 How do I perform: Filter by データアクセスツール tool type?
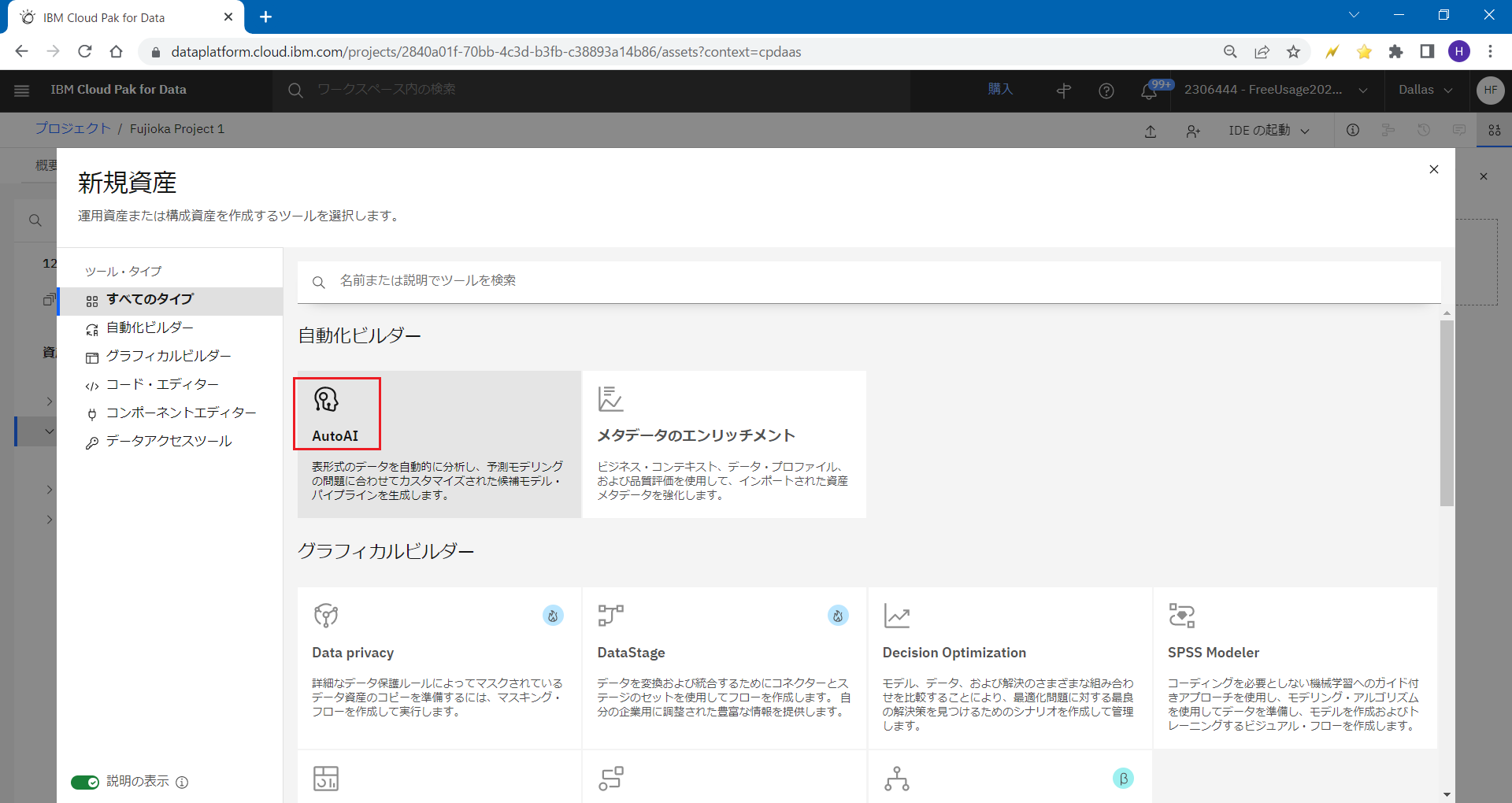[x=170, y=442]
